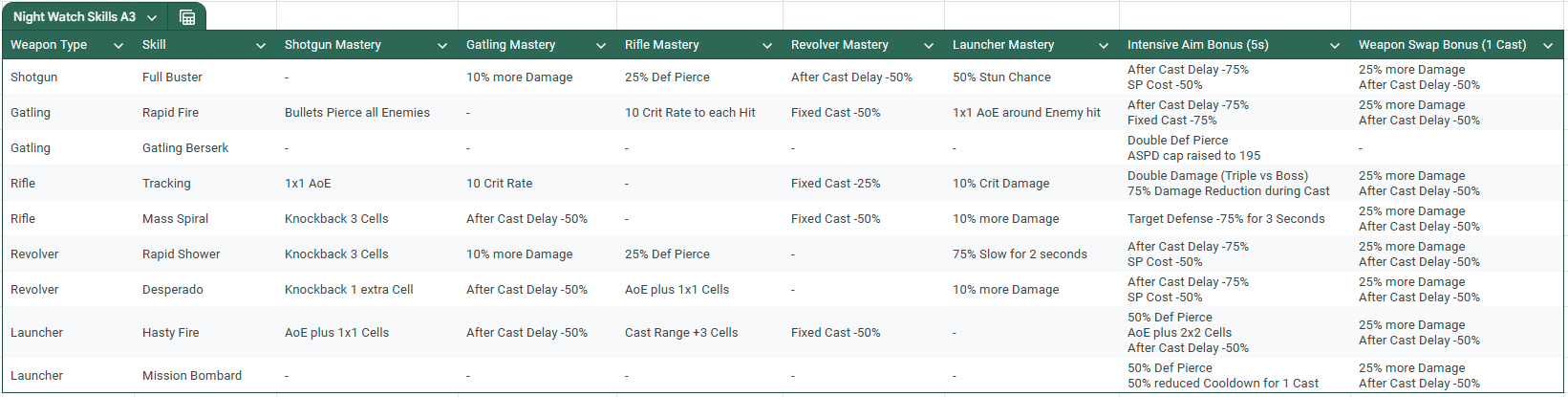Select the Full Buster skill cell

[x=205, y=77]
